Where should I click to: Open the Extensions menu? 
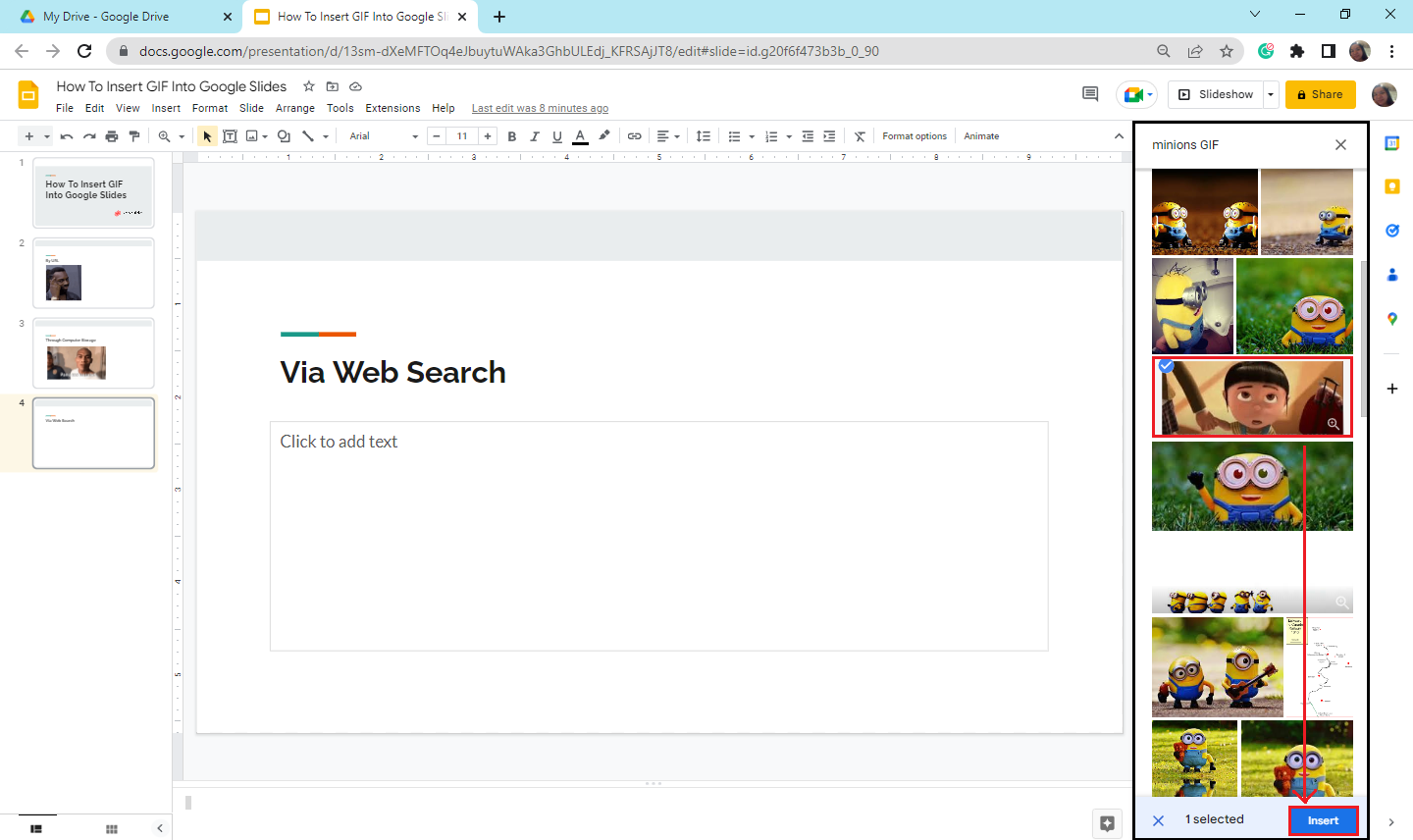[x=392, y=108]
